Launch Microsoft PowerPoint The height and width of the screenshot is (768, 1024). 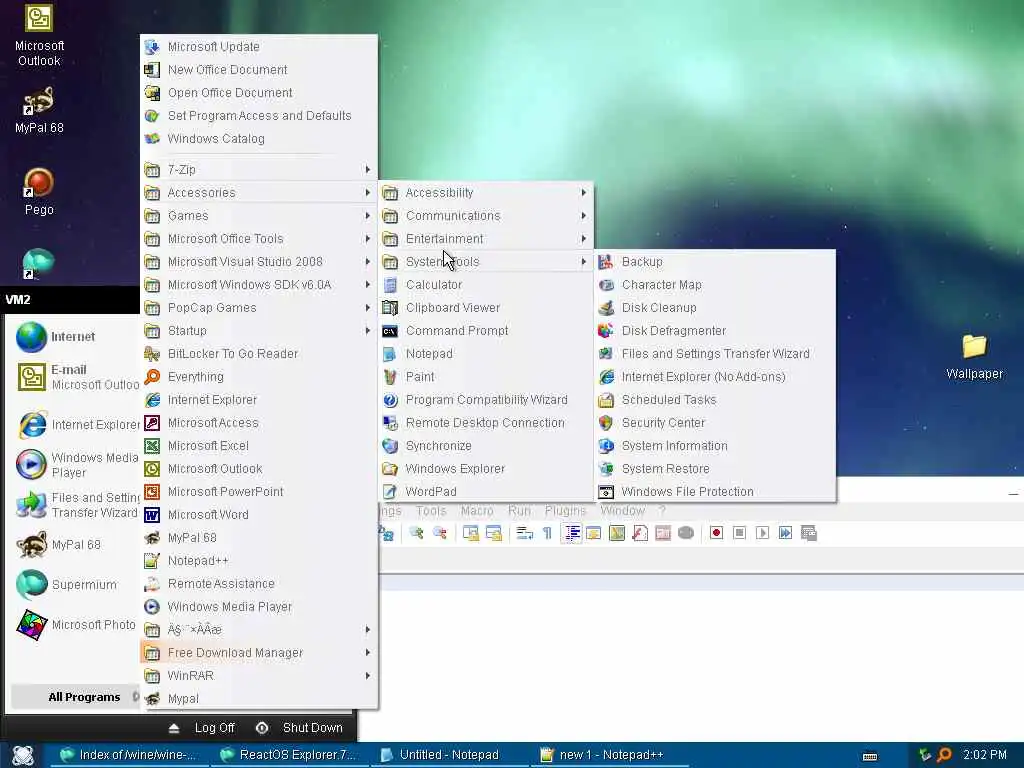(x=259, y=492)
